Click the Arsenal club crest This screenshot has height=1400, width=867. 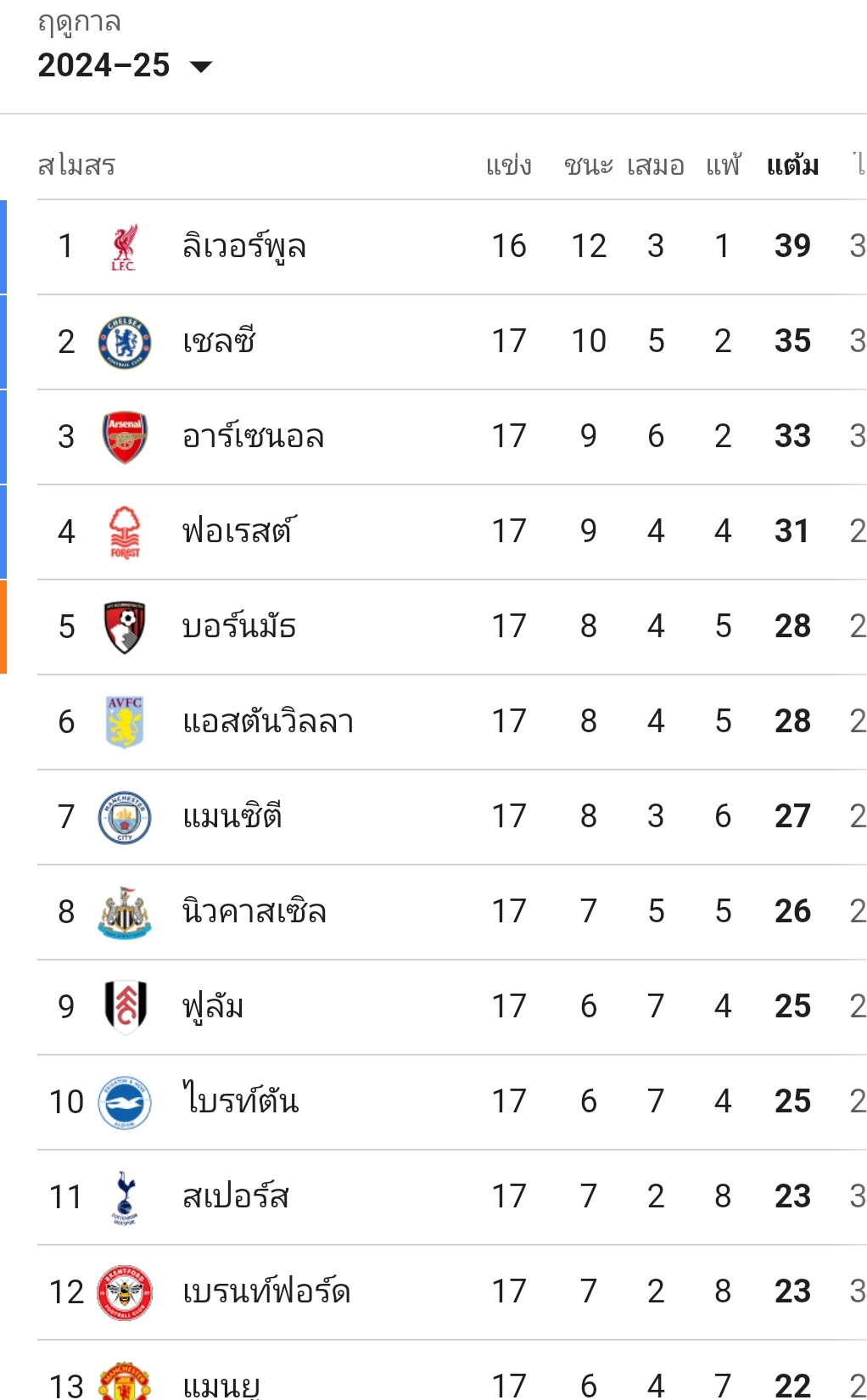click(125, 437)
